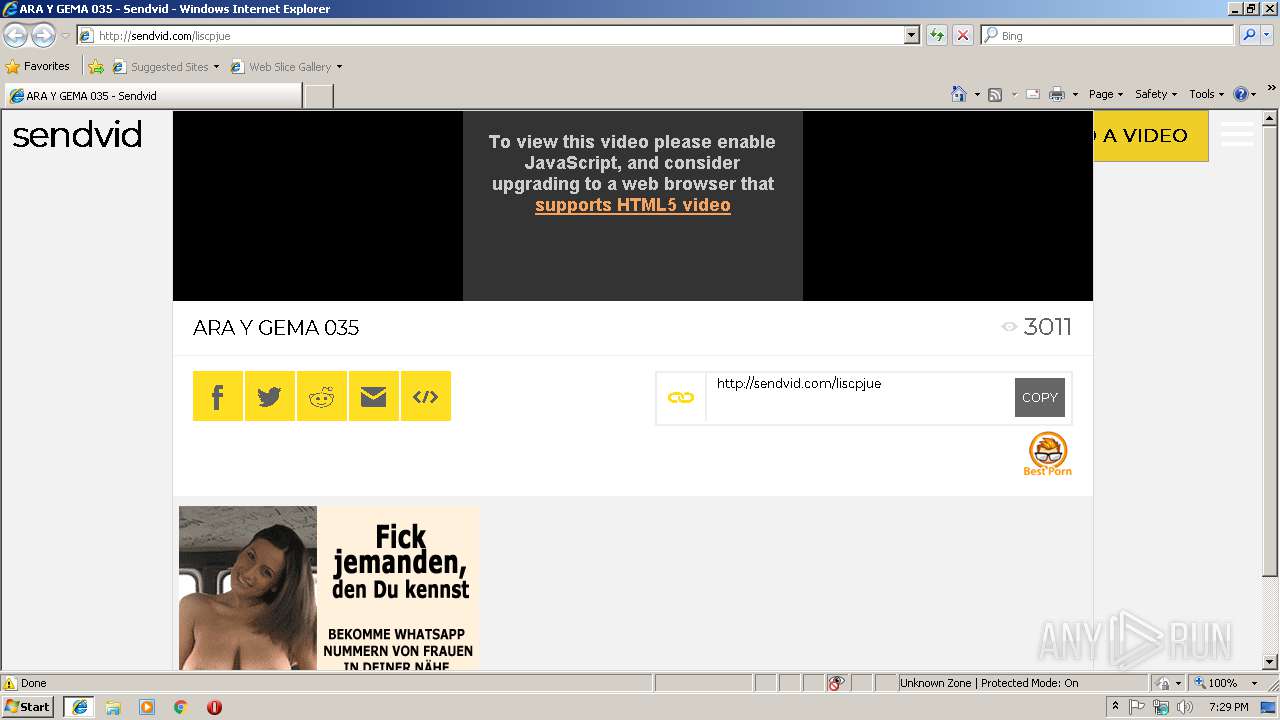Open Web Slice Gallery dropdown
The height and width of the screenshot is (720, 1280).
click(286, 67)
